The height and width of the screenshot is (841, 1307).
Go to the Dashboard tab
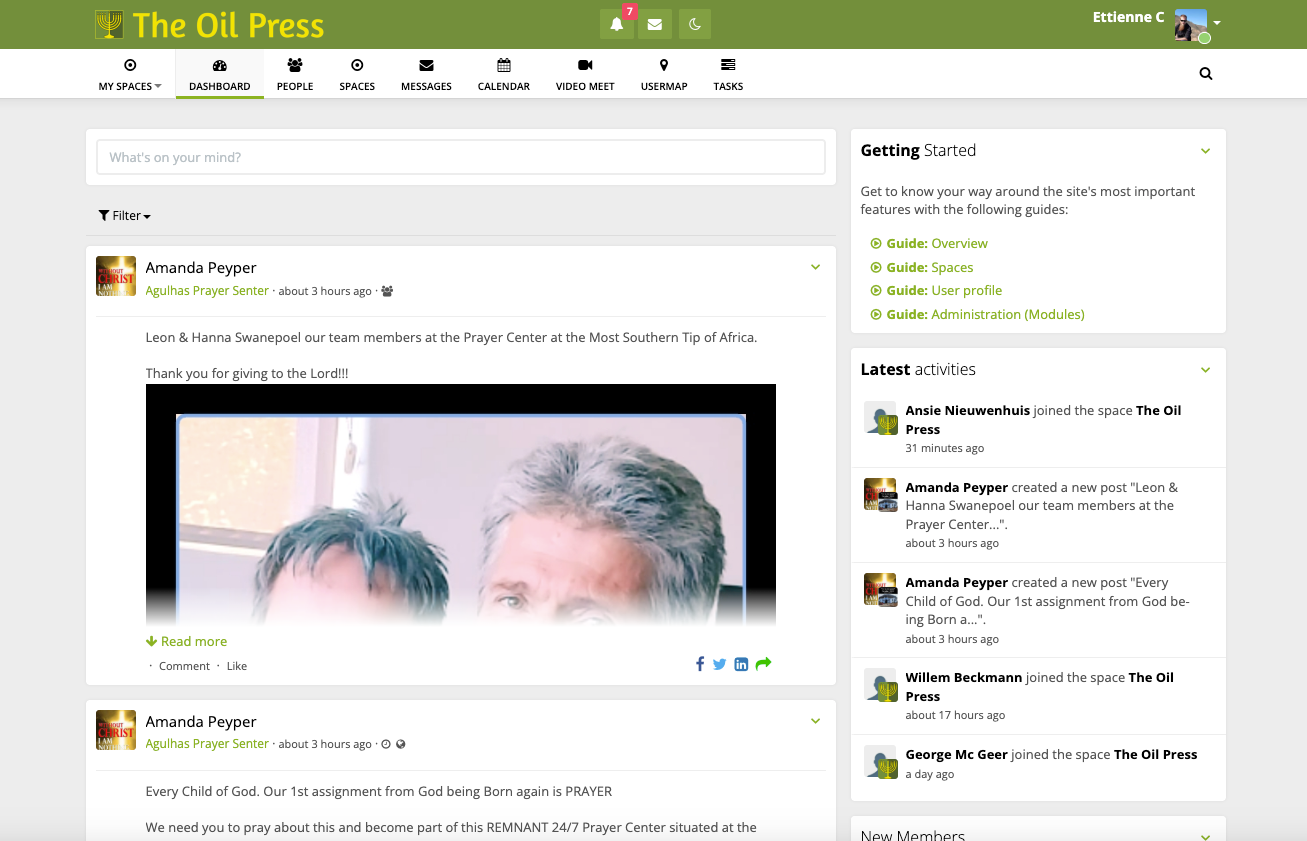(x=220, y=74)
